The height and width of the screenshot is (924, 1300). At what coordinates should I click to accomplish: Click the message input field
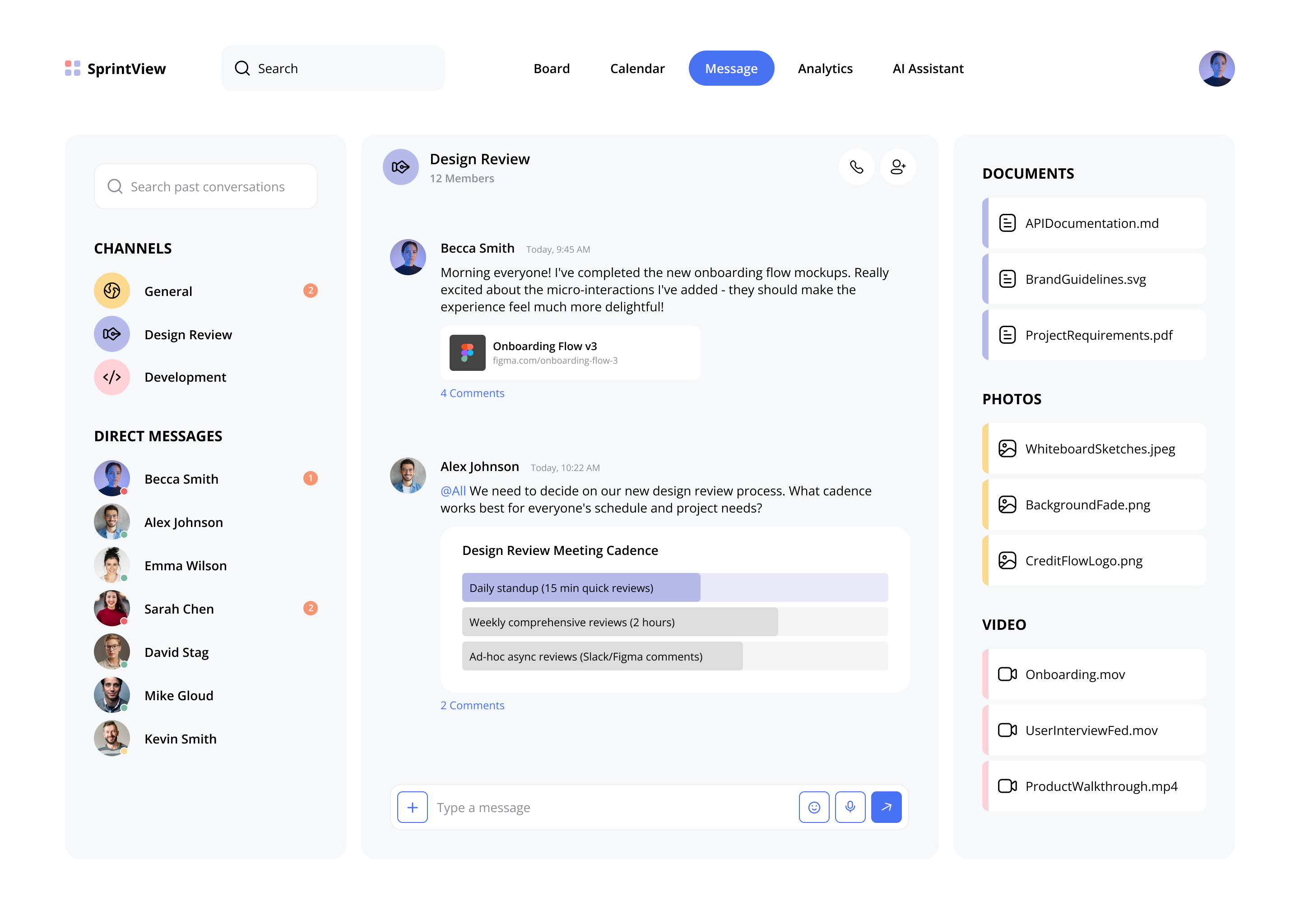coord(569,807)
